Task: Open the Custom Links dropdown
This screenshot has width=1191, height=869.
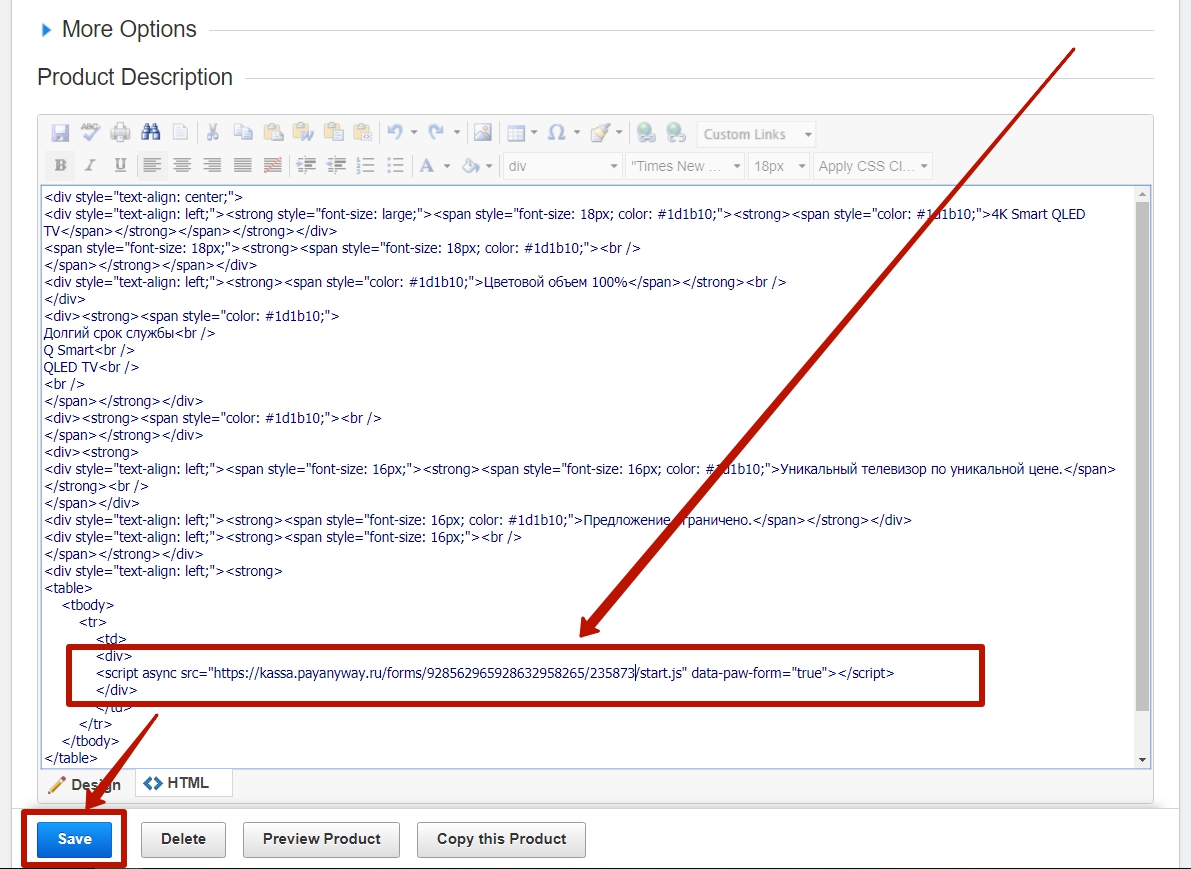Action: 756,134
